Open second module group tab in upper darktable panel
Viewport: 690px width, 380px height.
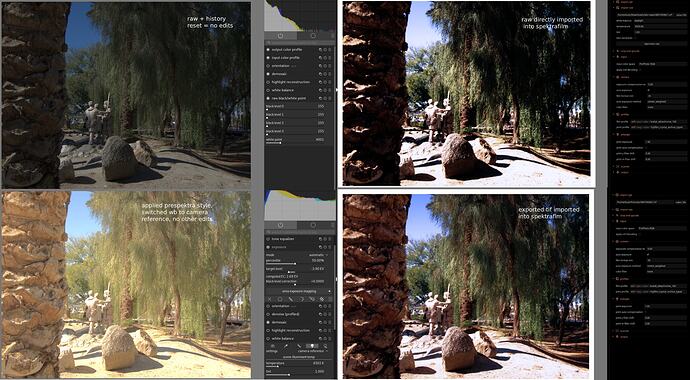click(313, 36)
